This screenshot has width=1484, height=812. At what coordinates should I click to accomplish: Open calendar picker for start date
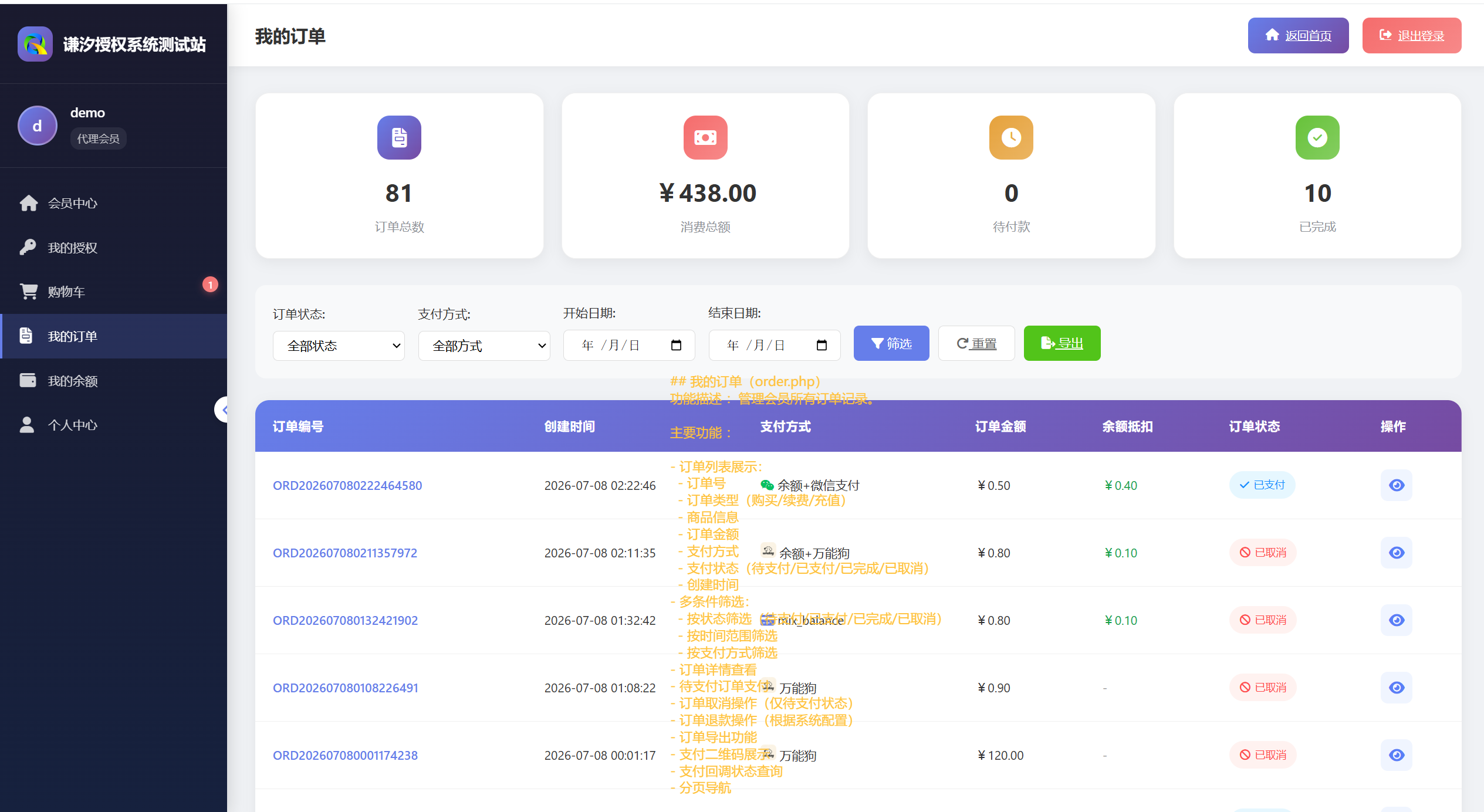click(676, 345)
